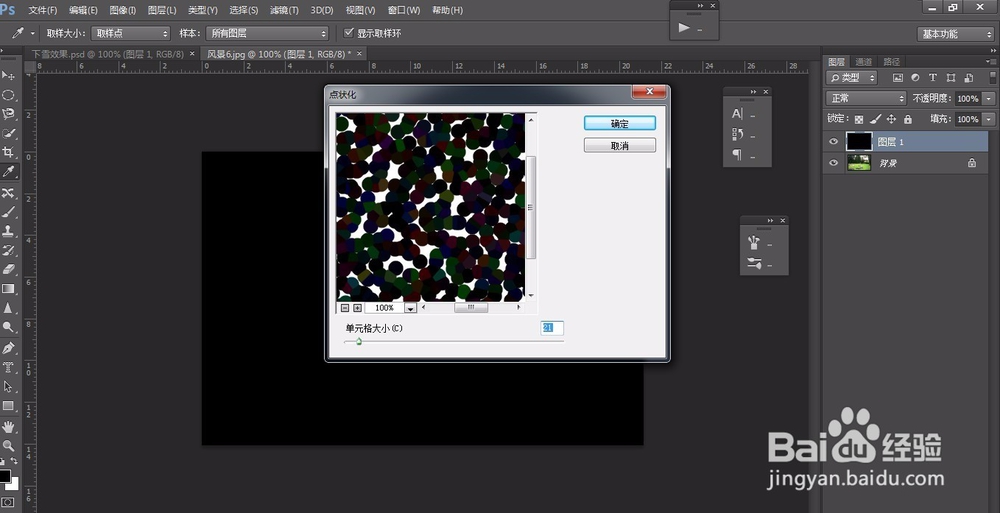1000x513 pixels.
Task: Toggle Quick Mask mode icon
Action: (x=8, y=503)
